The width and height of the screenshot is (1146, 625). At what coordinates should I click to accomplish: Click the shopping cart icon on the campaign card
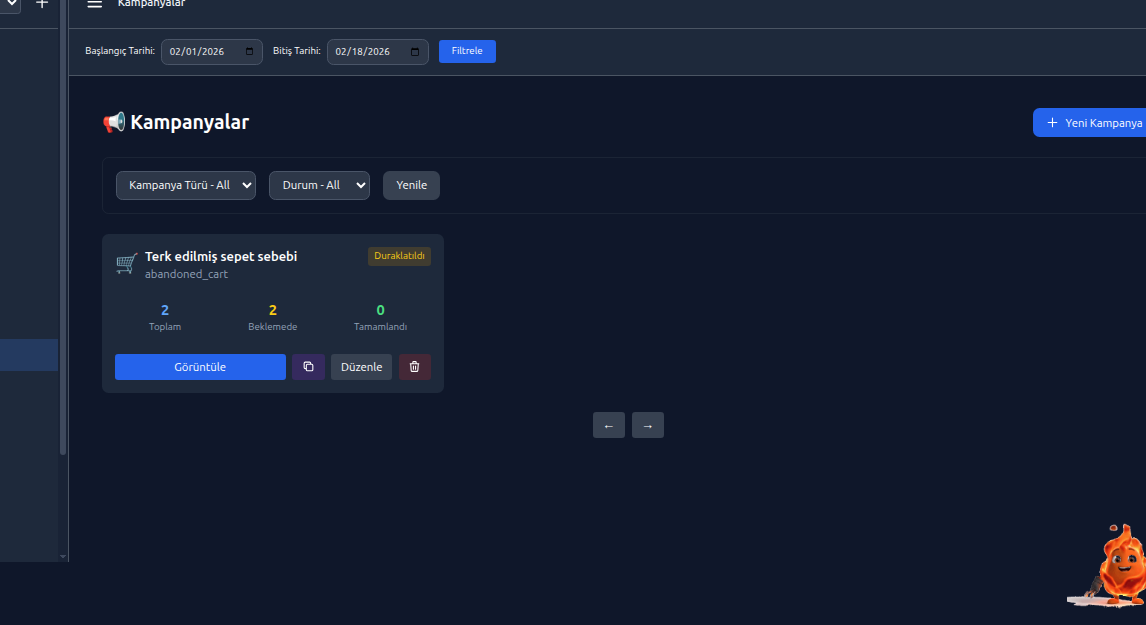126,263
